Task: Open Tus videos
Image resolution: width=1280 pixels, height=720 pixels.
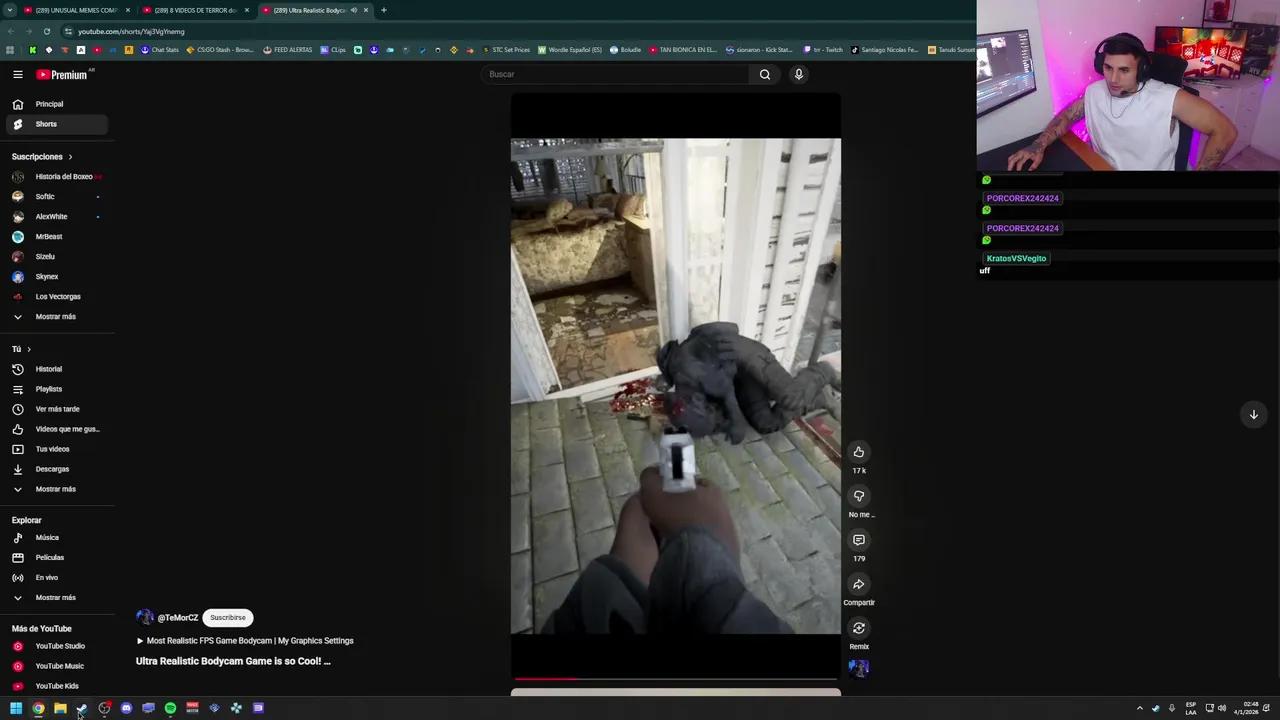Action: point(56,449)
